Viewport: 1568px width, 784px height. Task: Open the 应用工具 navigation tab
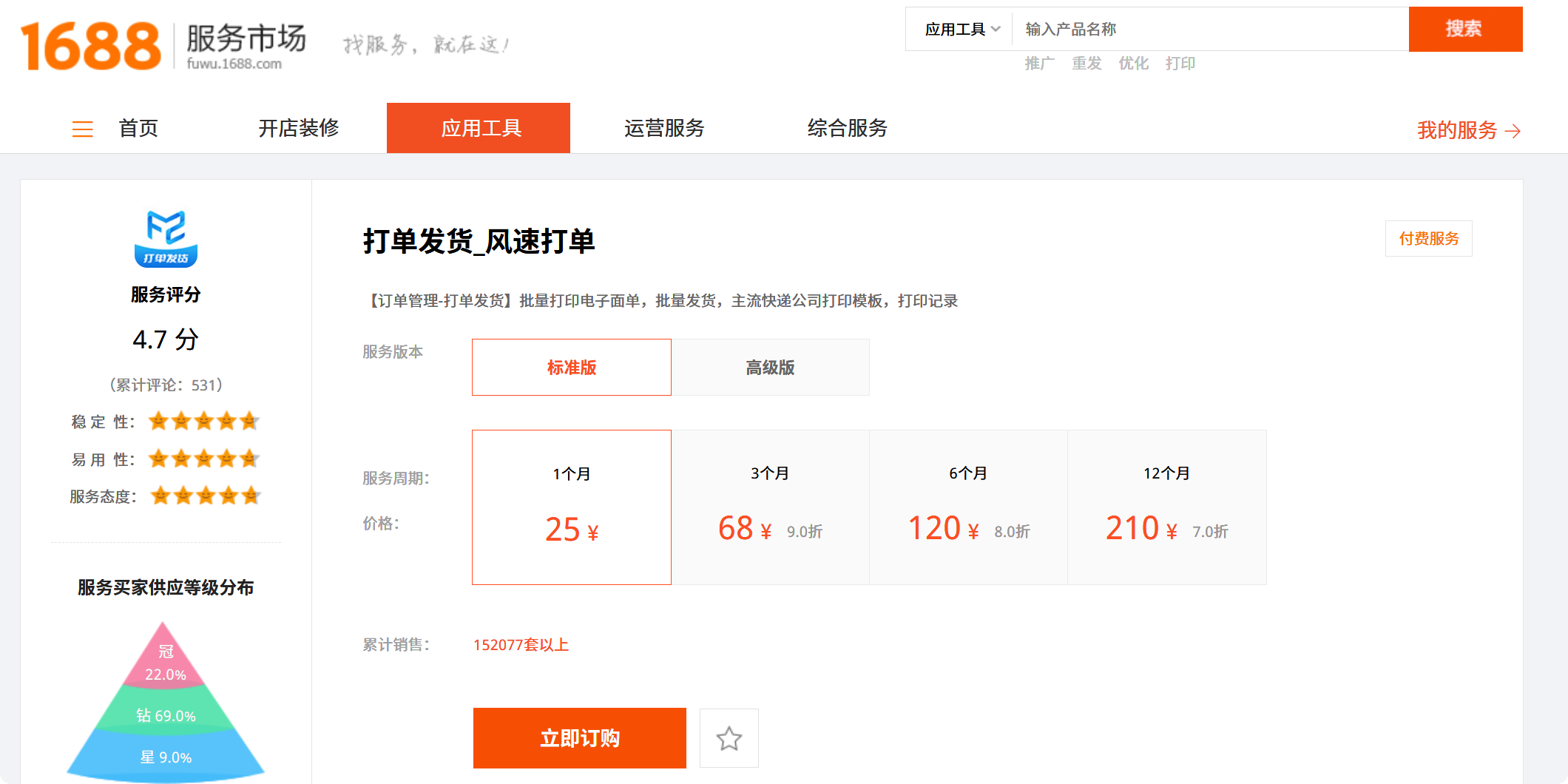click(479, 128)
